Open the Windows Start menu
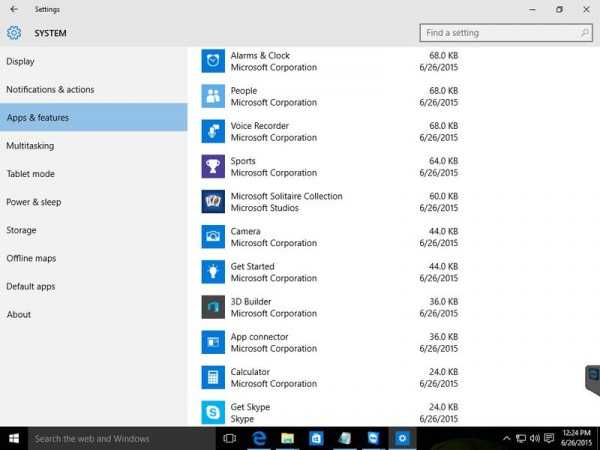The height and width of the screenshot is (450, 600). tap(13, 438)
